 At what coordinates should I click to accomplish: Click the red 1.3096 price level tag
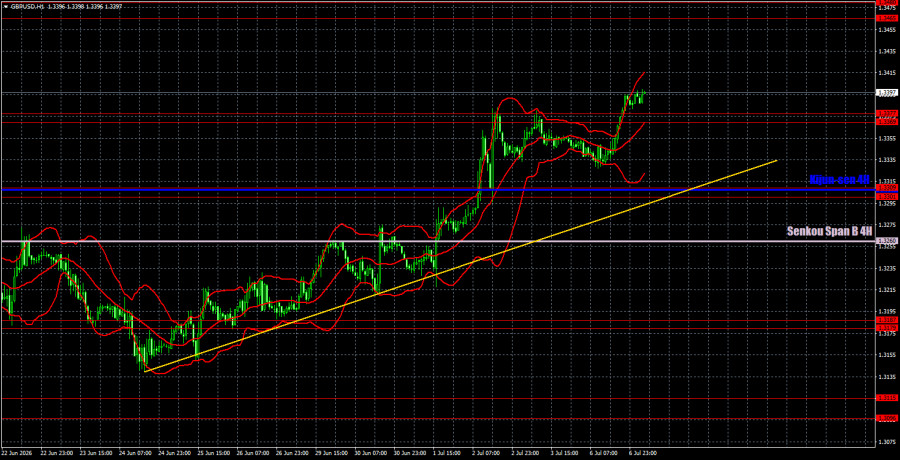[x=887, y=419]
